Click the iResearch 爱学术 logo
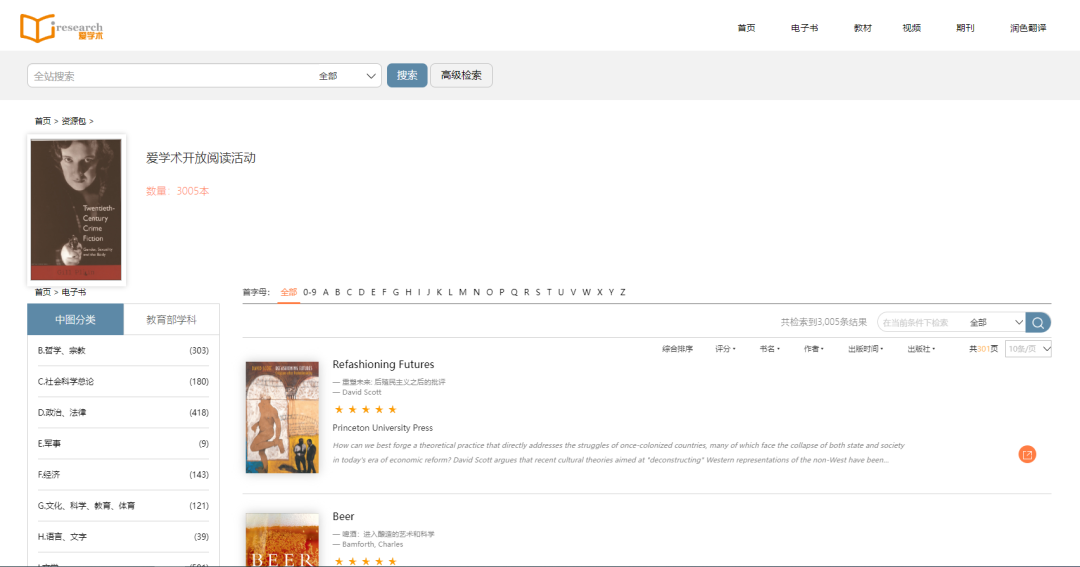 coord(61,28)
